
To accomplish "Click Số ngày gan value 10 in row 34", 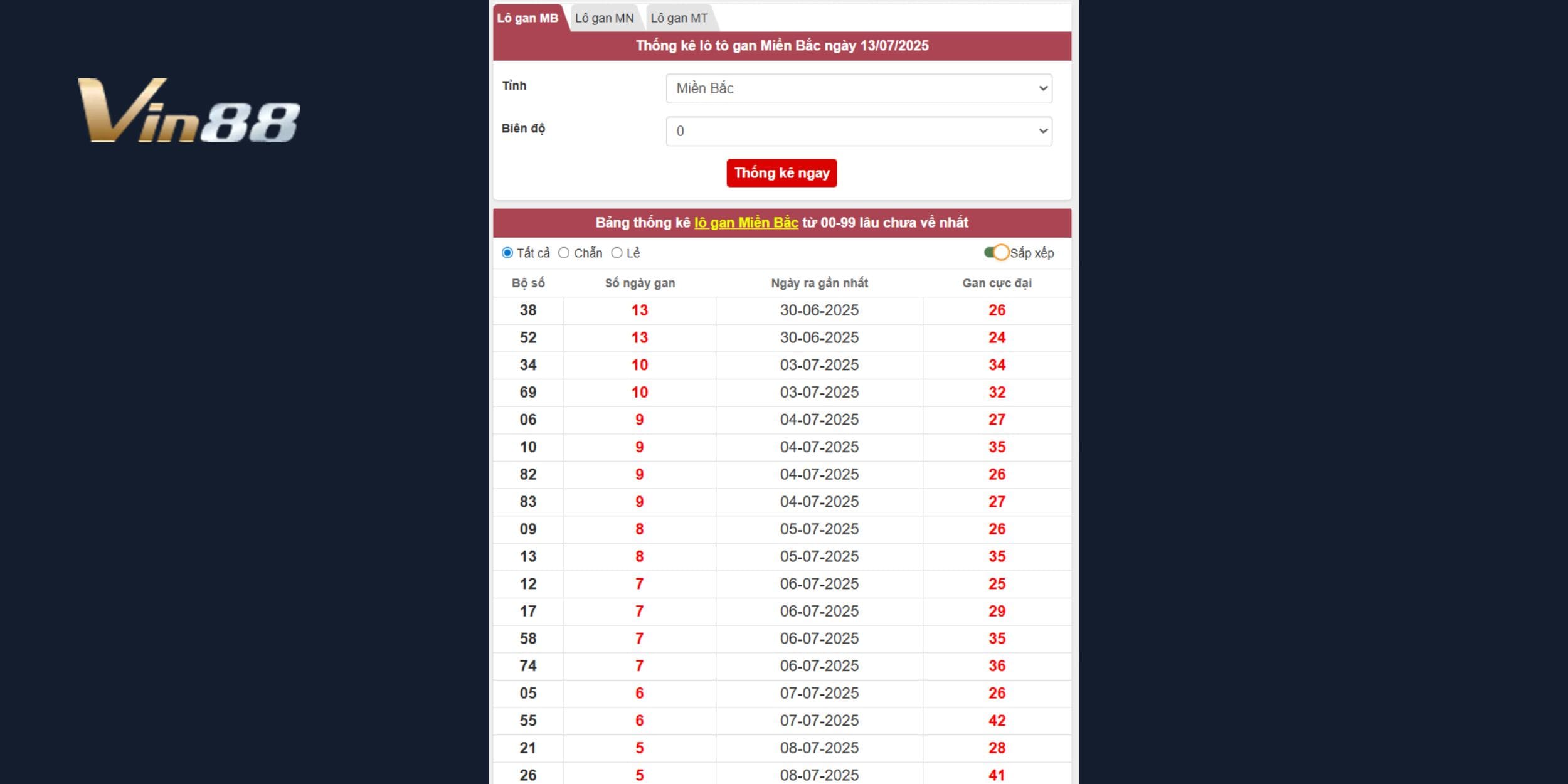I will [x=640, y=365].
